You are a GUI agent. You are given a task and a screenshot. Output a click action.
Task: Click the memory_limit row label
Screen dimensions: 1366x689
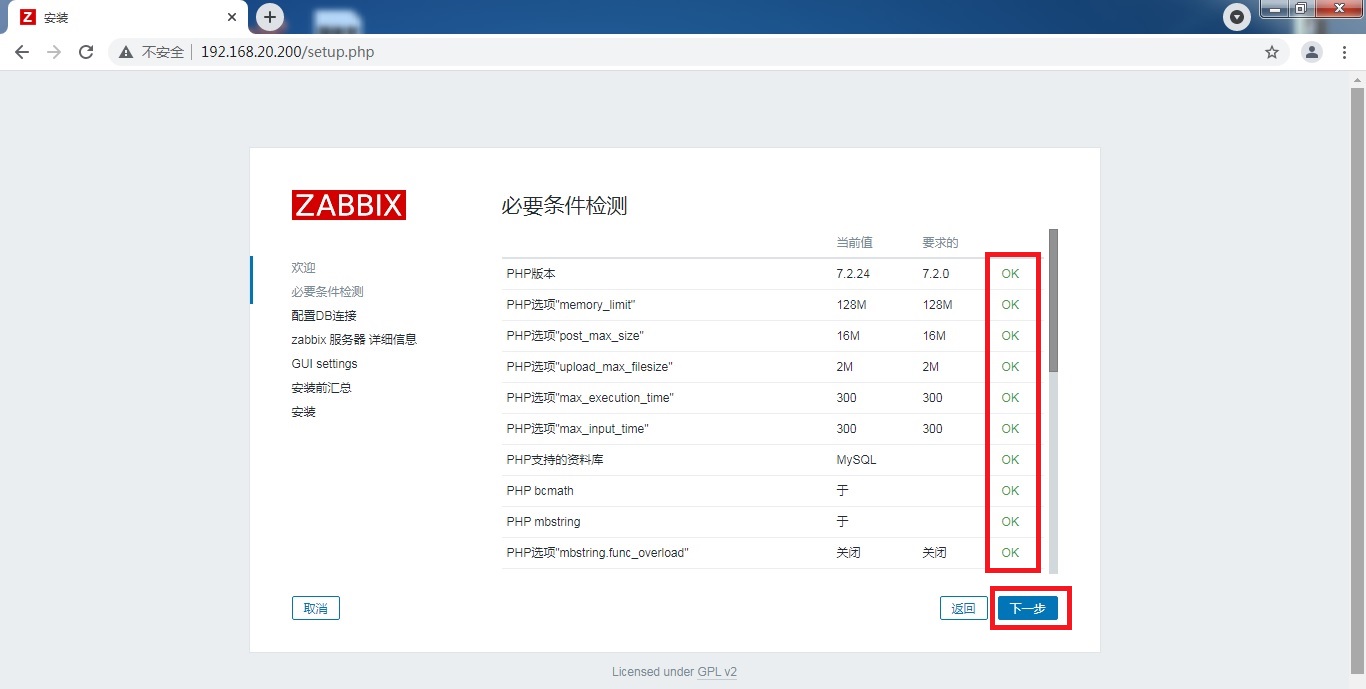tap(571, 305)
